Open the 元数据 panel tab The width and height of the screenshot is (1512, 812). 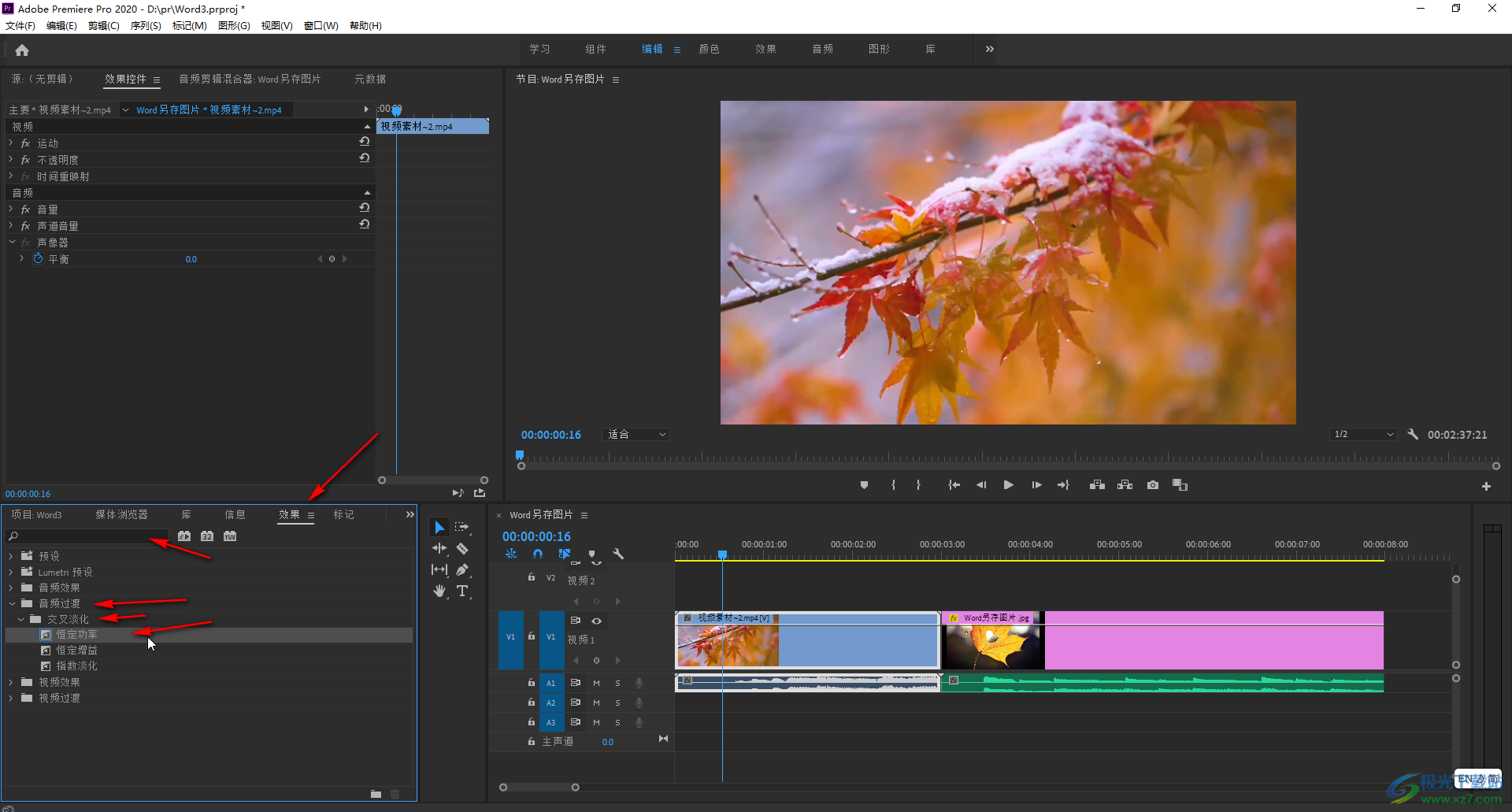(370, 79)
